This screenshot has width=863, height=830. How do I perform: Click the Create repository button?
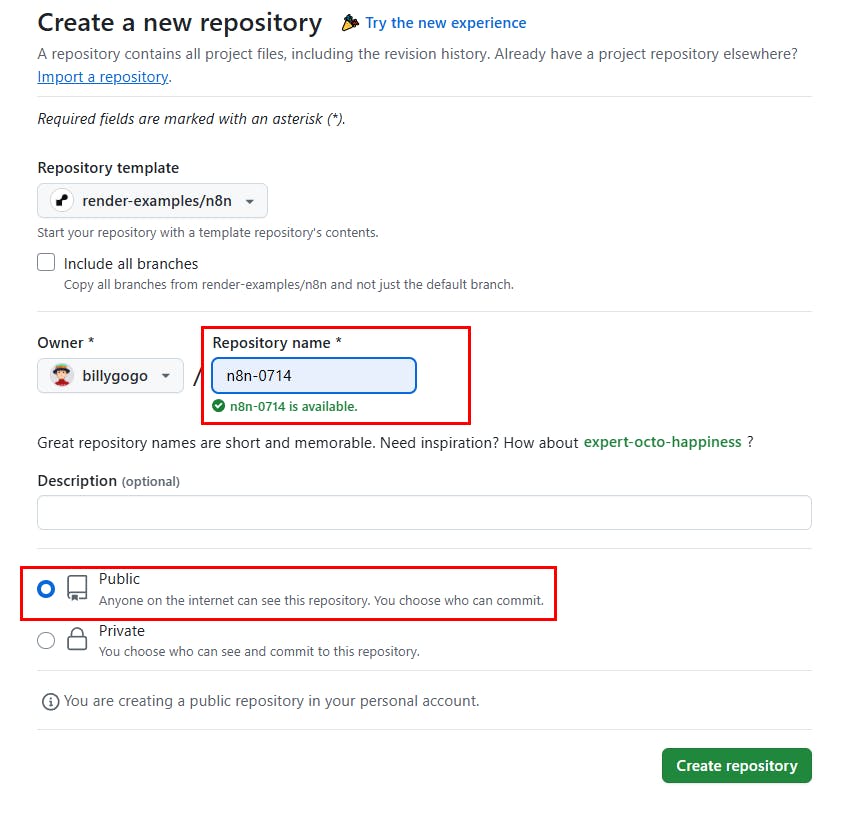737,766
